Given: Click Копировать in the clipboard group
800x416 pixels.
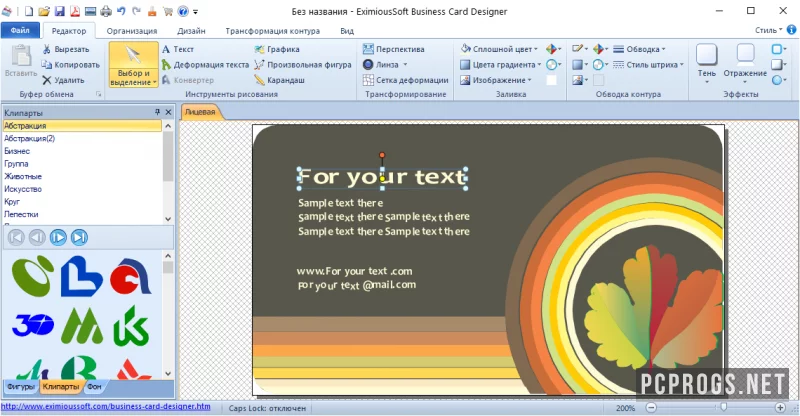Looking at the screenshot, I should (x=70, y=65).
